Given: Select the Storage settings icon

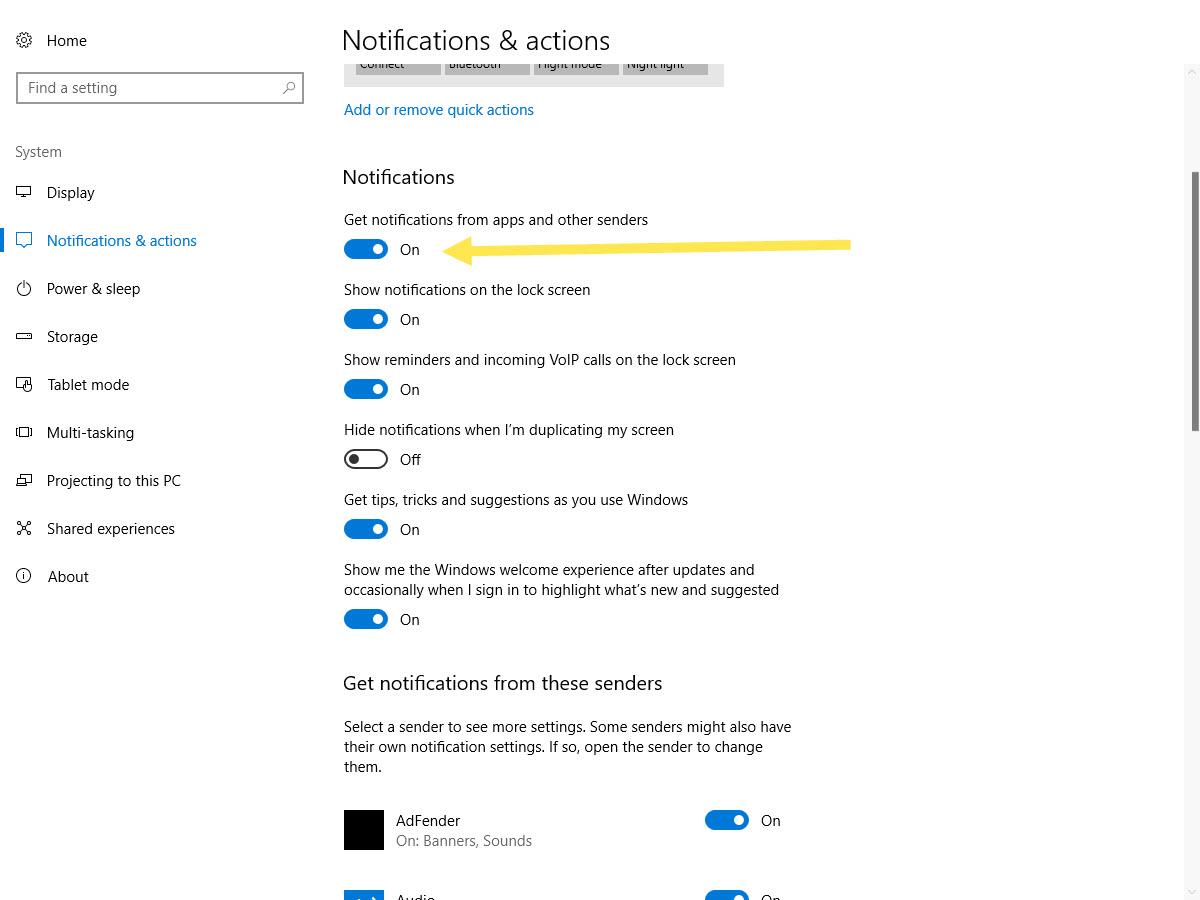Looking at the screenshot, I should (24, 336).
